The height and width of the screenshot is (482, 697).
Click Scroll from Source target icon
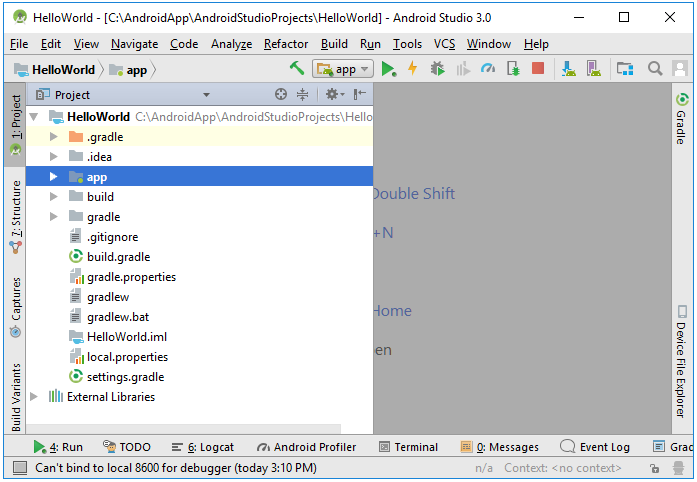tap(280, 94)
